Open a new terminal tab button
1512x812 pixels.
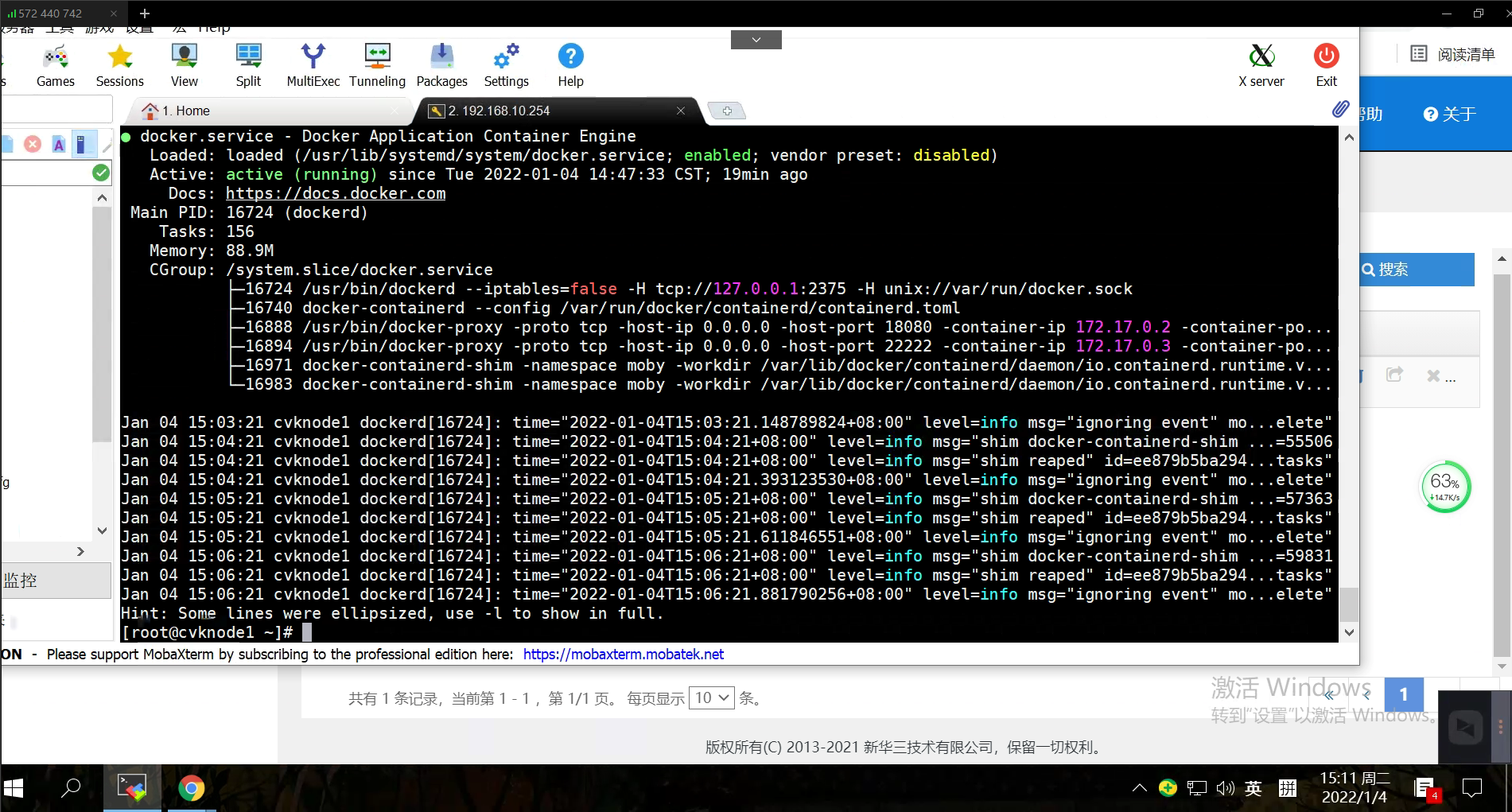click(x=726, y=111)
